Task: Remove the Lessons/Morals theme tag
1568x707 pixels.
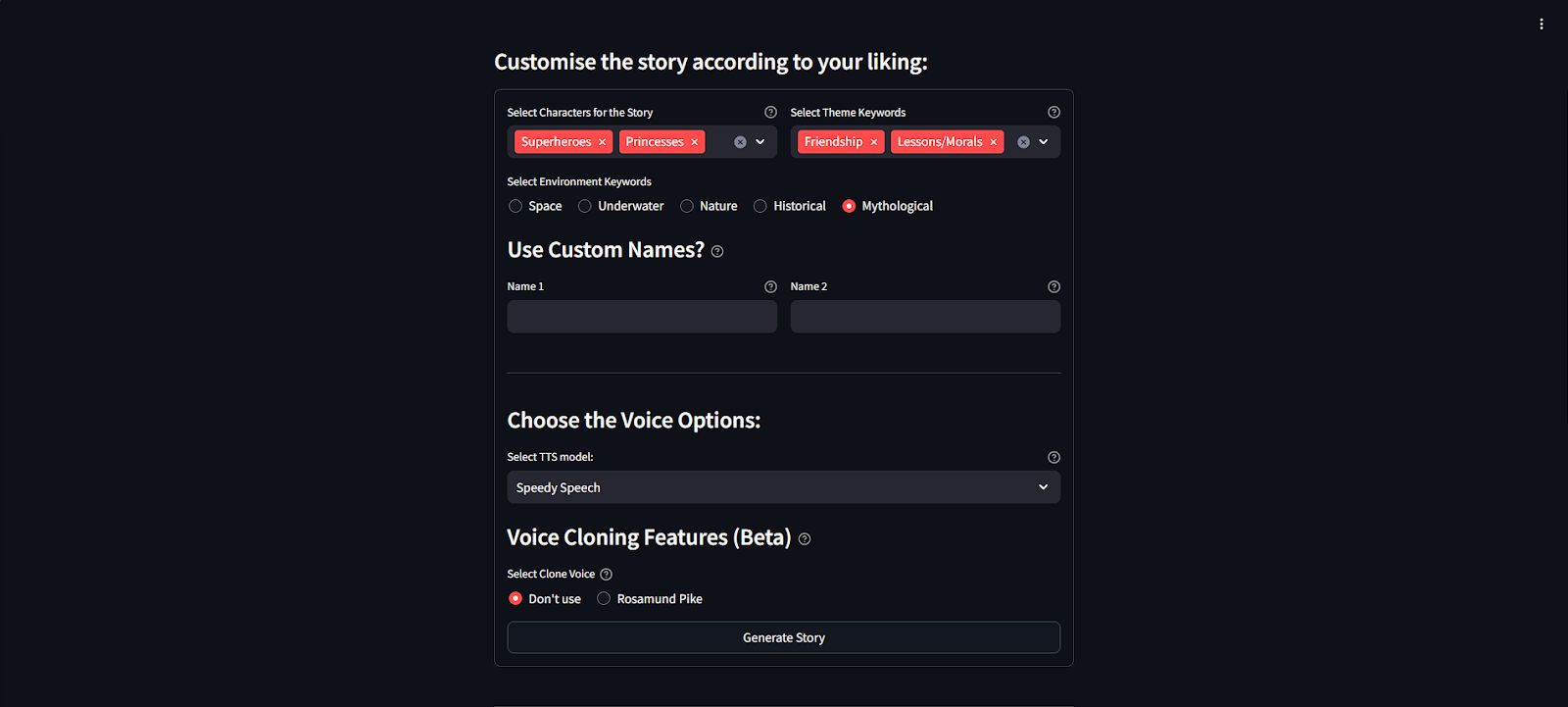Action: click(x=993, y=142)
